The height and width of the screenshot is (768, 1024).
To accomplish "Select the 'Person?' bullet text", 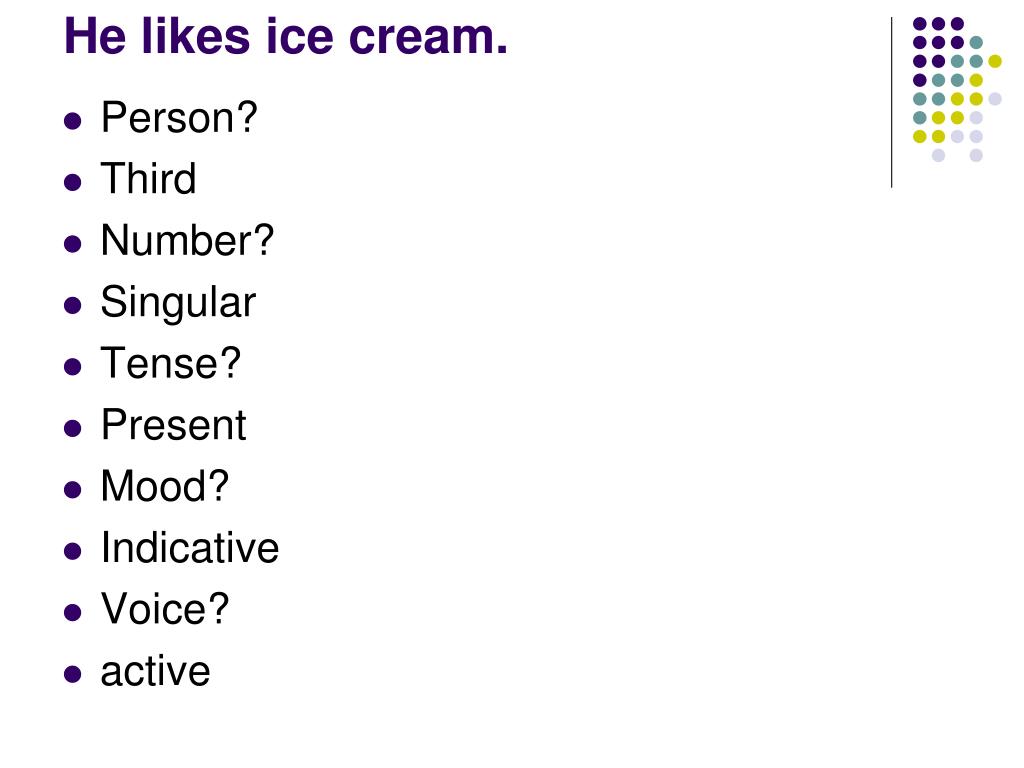I will 179,118.
